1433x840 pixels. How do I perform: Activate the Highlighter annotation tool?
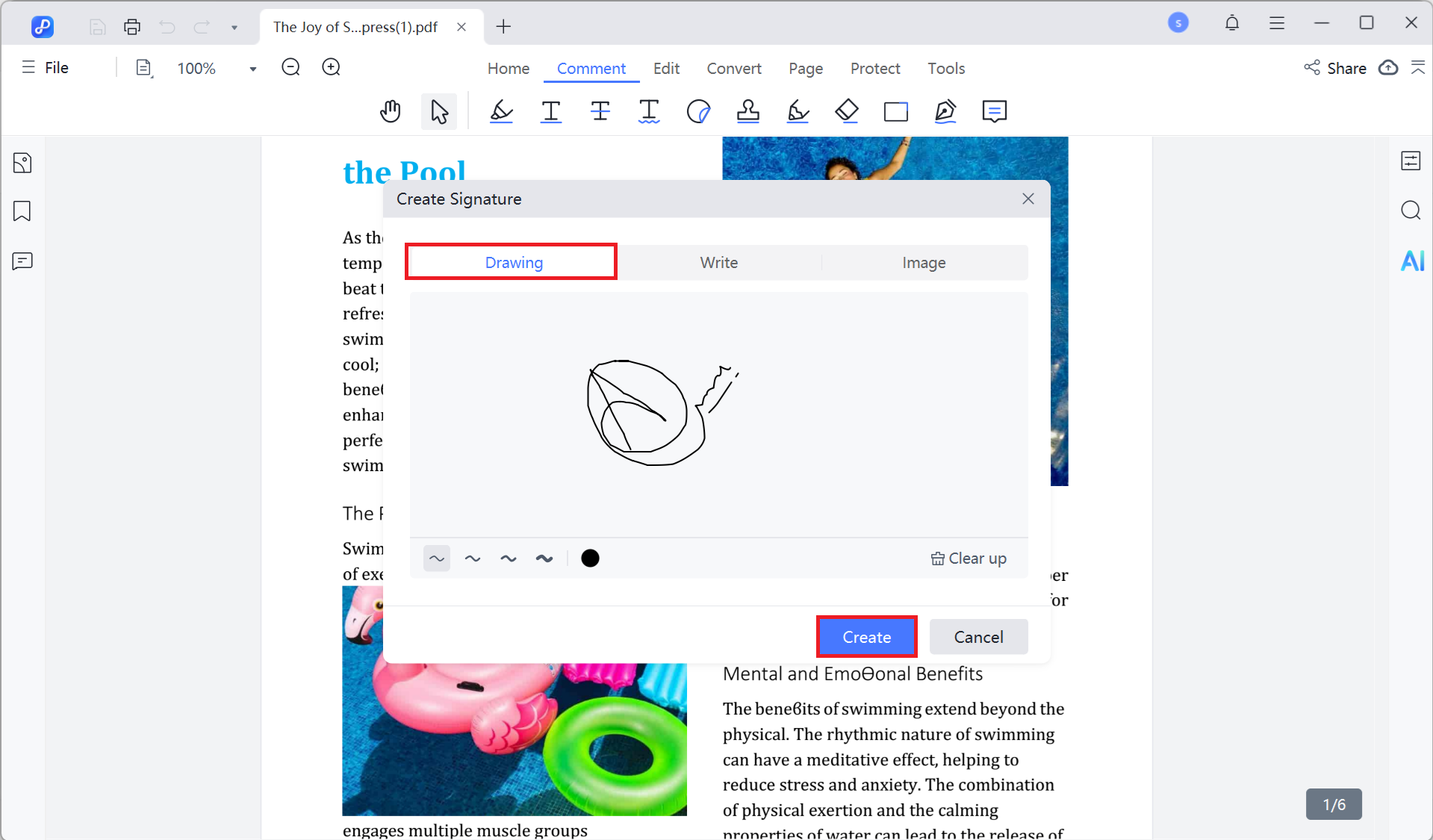(x=501, y=111)
